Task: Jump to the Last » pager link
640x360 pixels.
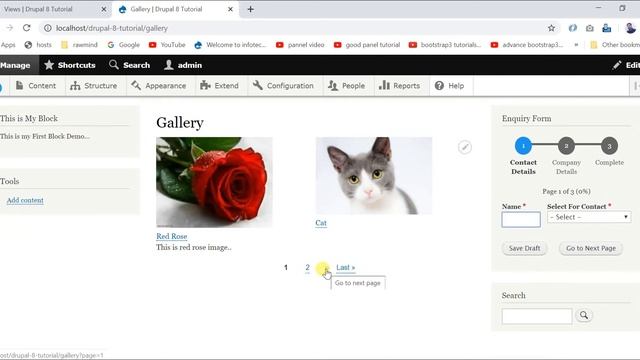Action: (x=345, y=267)
